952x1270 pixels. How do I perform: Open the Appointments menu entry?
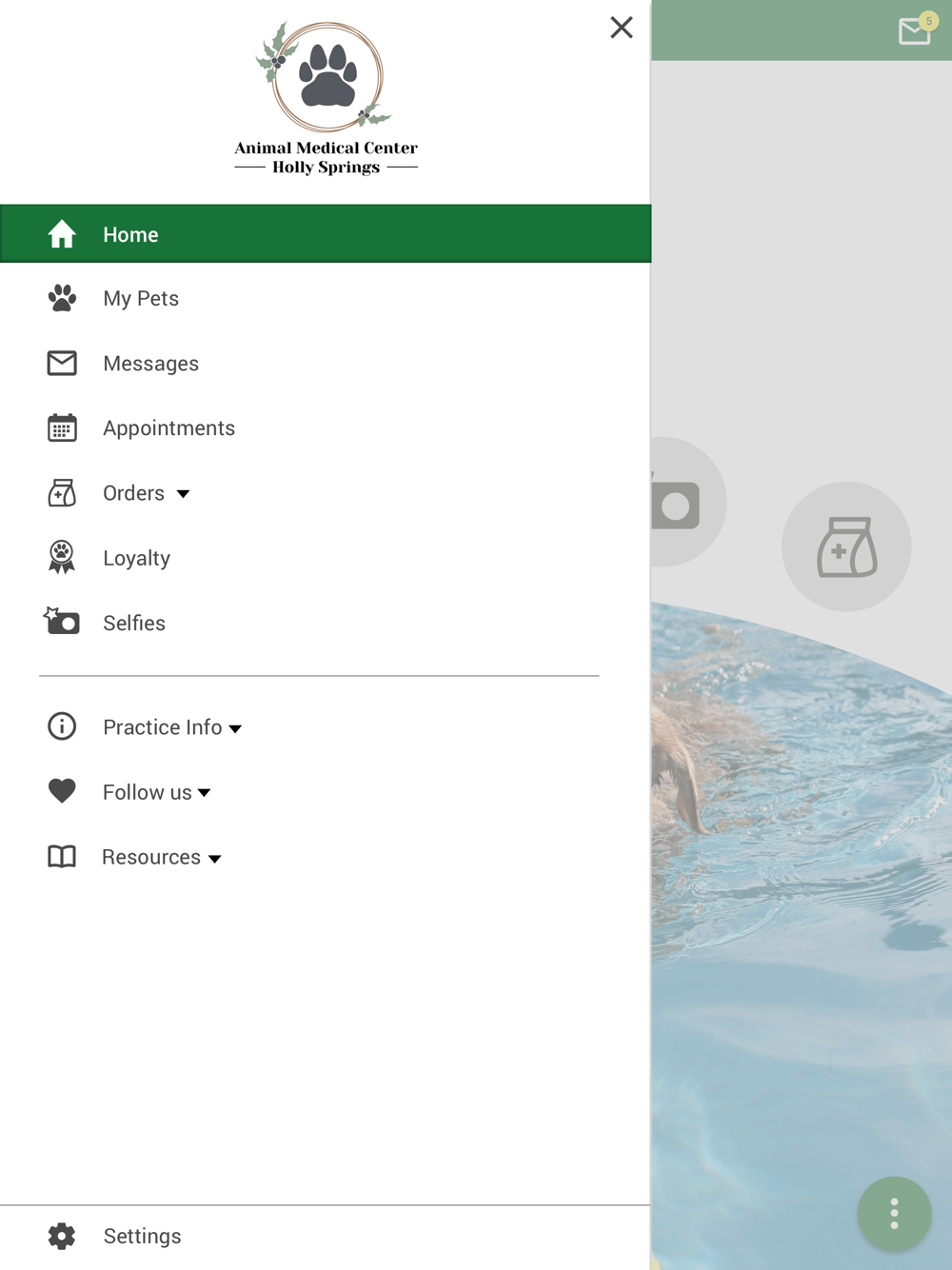(x=326, y=427)
